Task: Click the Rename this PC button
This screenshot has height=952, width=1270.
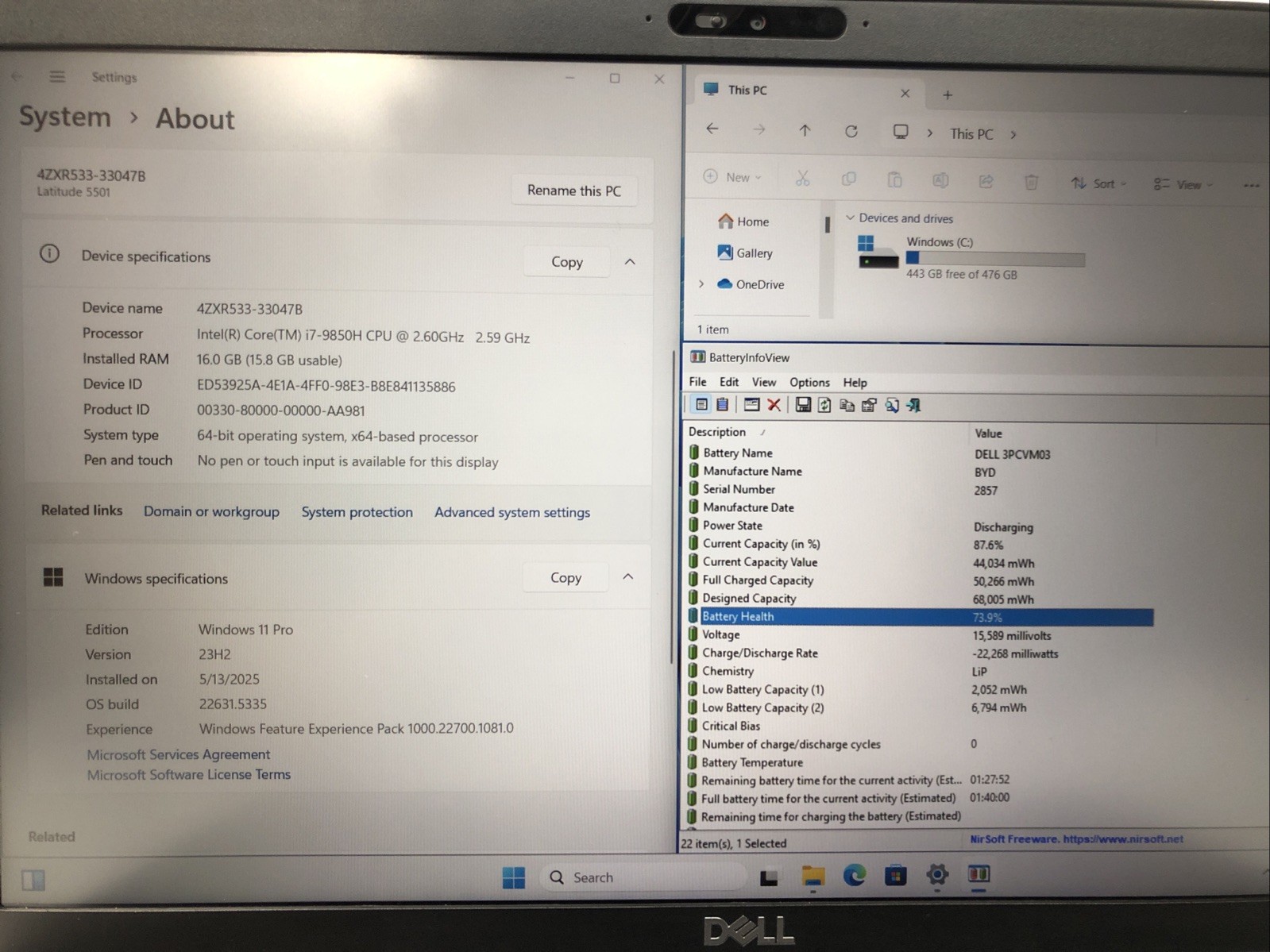Action: [x=573, y=191]
